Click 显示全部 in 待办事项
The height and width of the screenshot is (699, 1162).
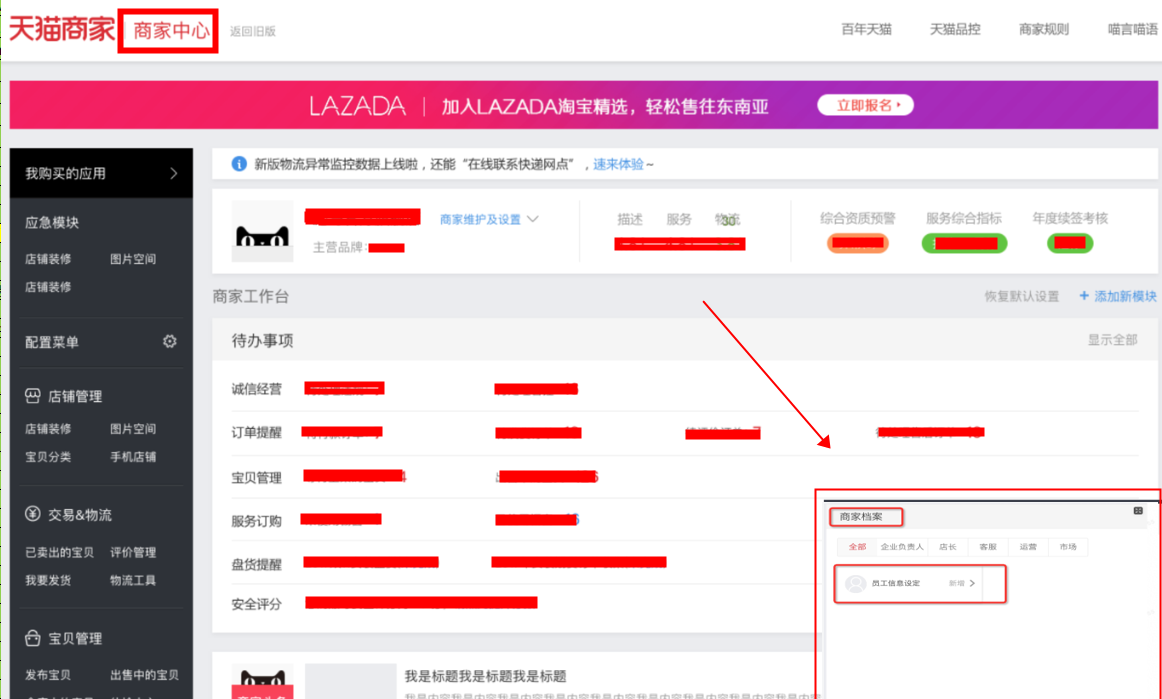[1112, 339]
